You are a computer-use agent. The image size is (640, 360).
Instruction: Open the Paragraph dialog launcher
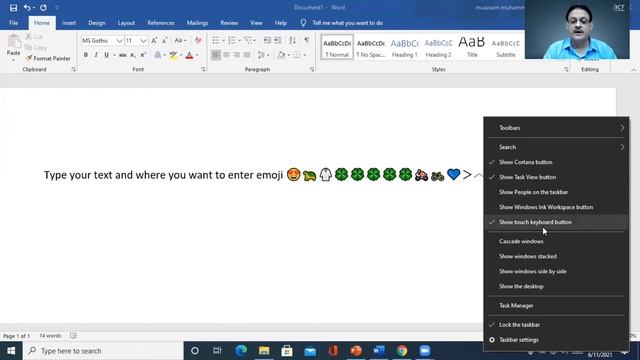coord(312,70)
